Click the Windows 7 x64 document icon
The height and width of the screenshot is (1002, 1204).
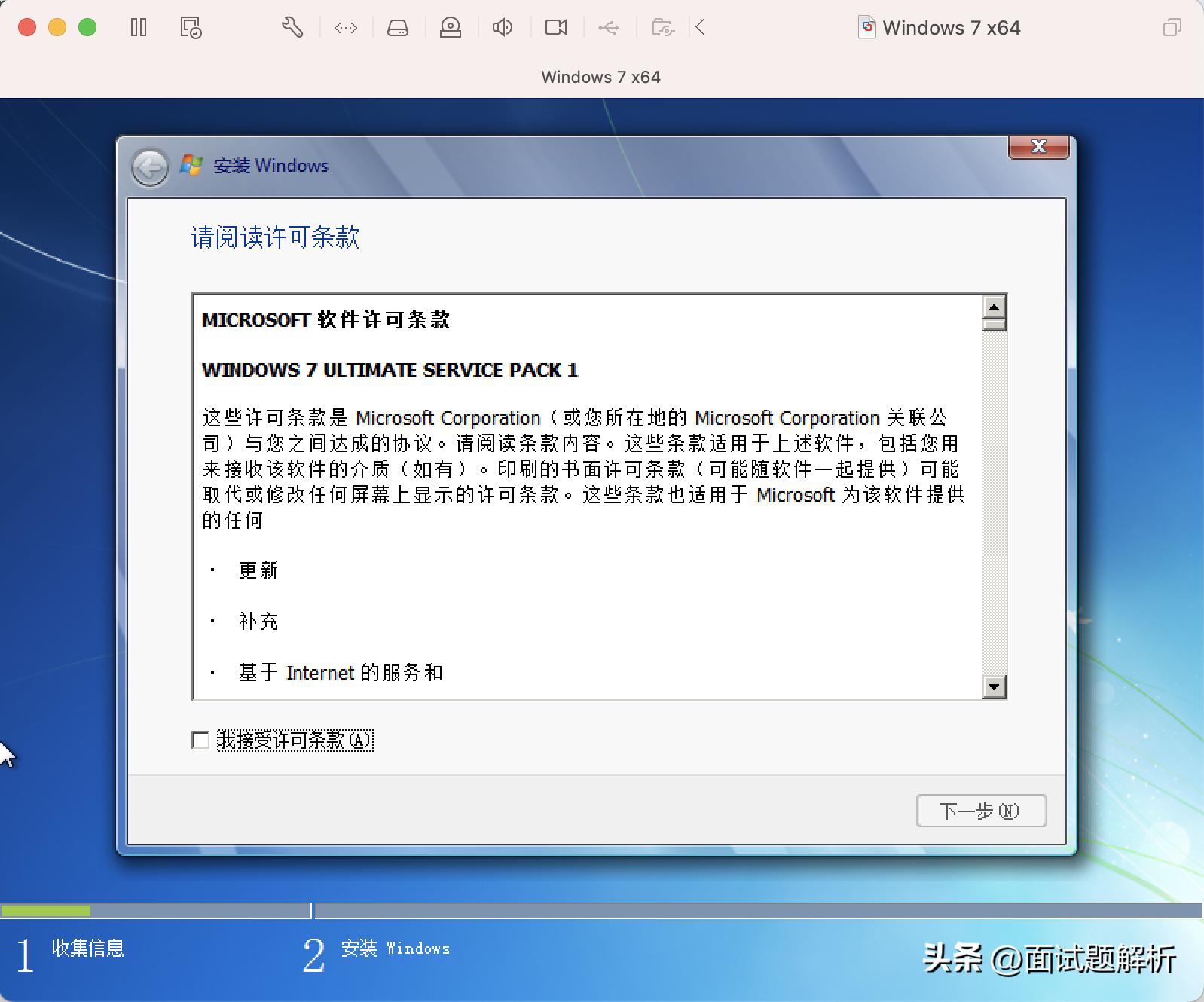coord(867,28)
